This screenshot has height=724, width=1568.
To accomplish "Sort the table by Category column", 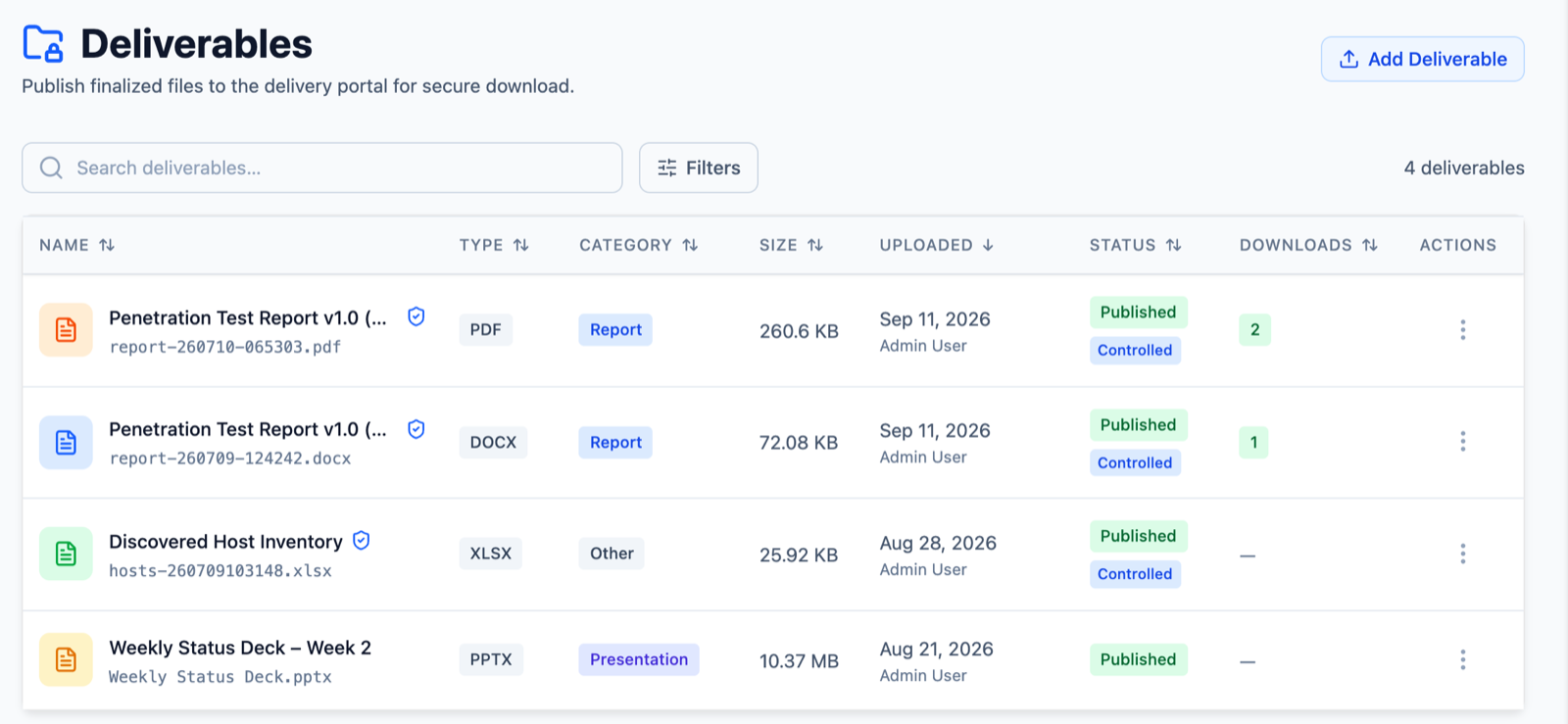I will pos(638,245).
